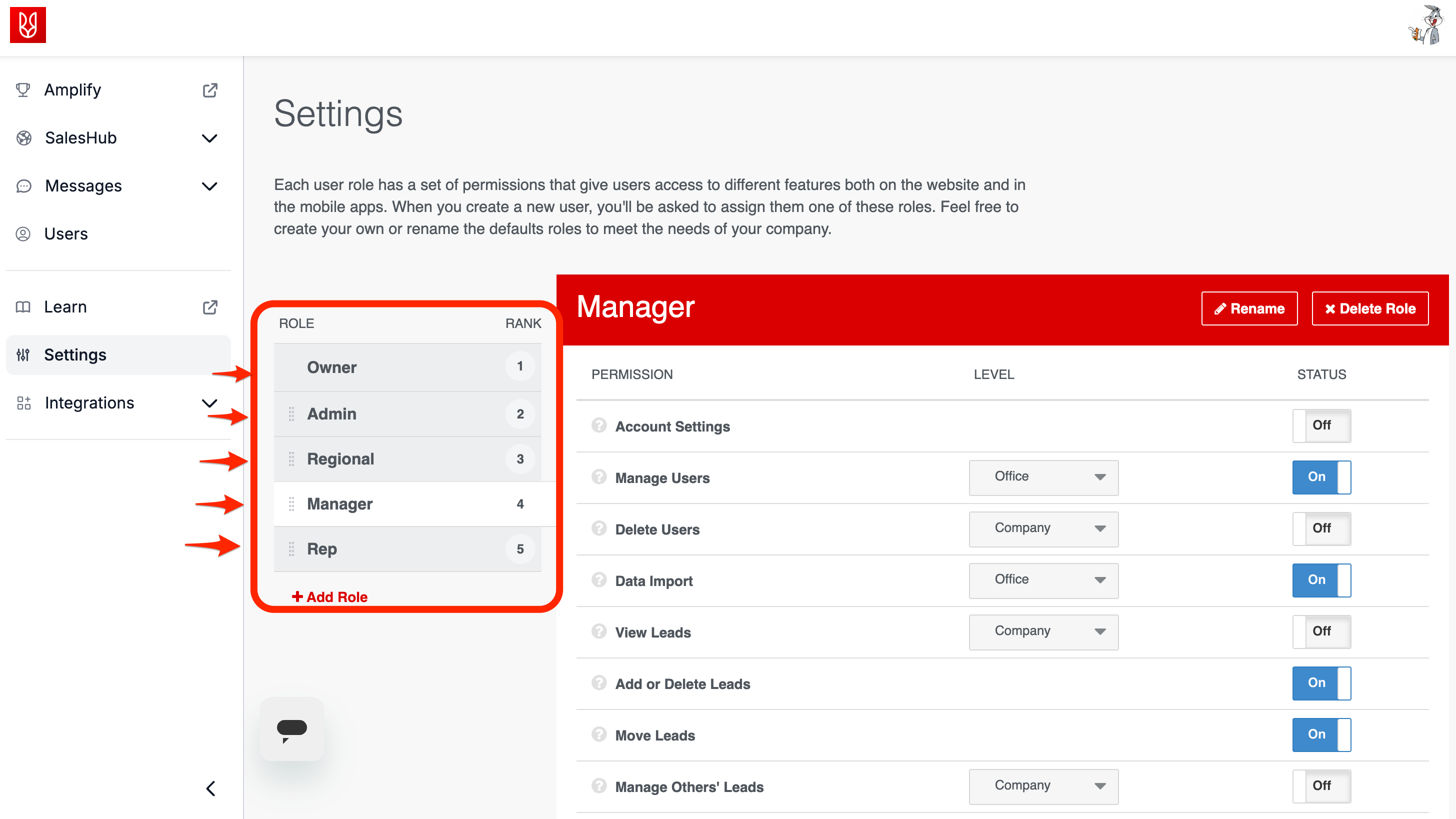Click help icon beside View Leads
Screen dimensions: 1456x819
tap(598, 631)
